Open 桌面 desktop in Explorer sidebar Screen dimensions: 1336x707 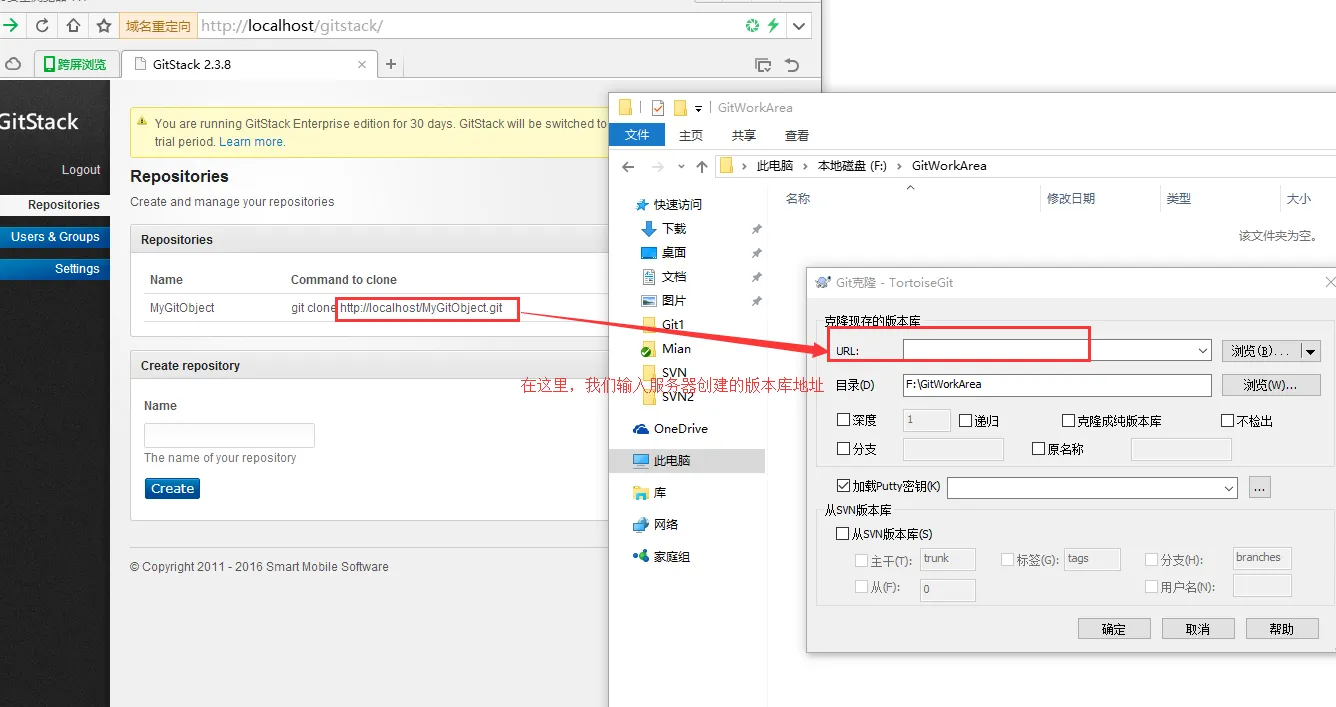pyautogui.click(x=673, y=252)
